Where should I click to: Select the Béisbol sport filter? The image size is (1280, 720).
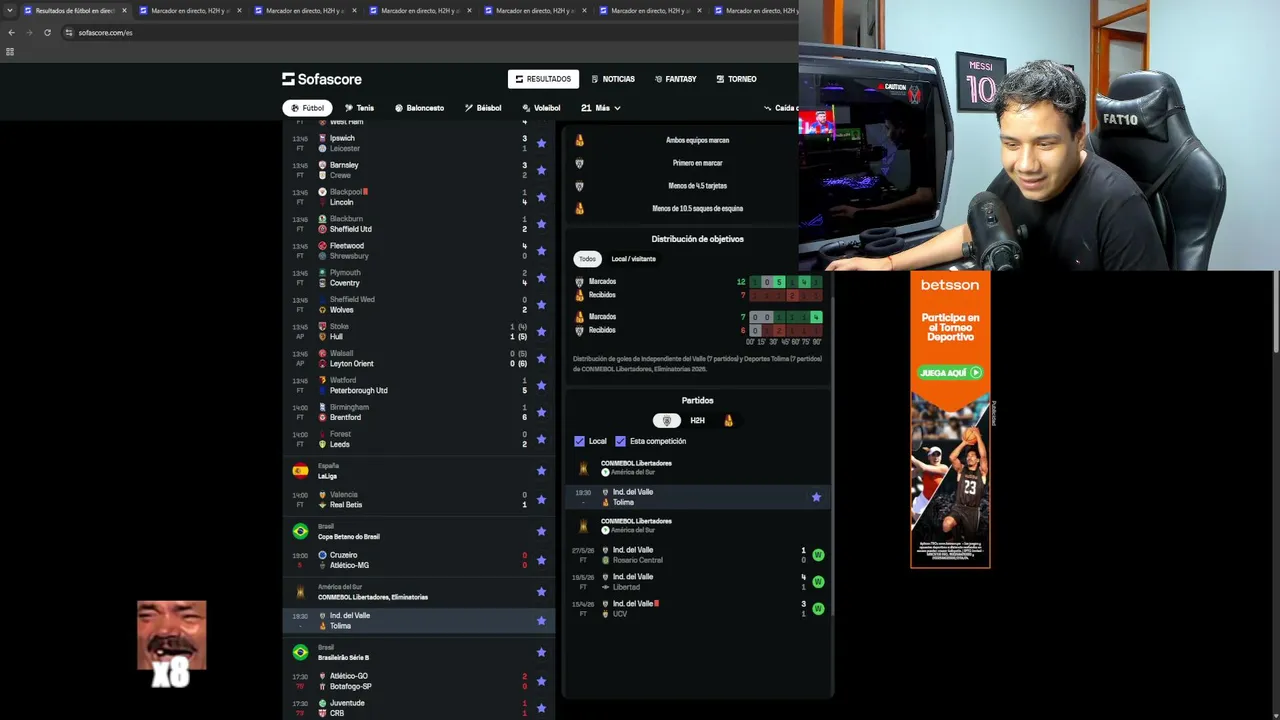tap(483, 108)
